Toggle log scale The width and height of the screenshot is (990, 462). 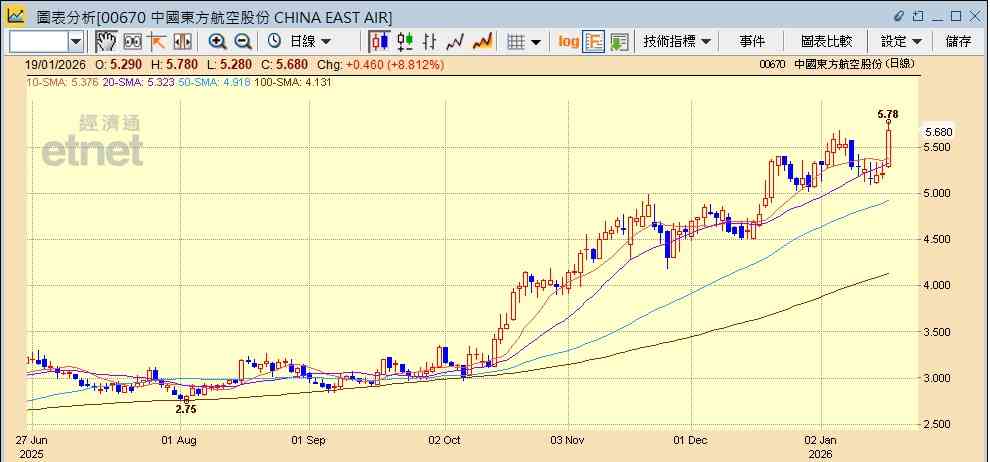568,42
